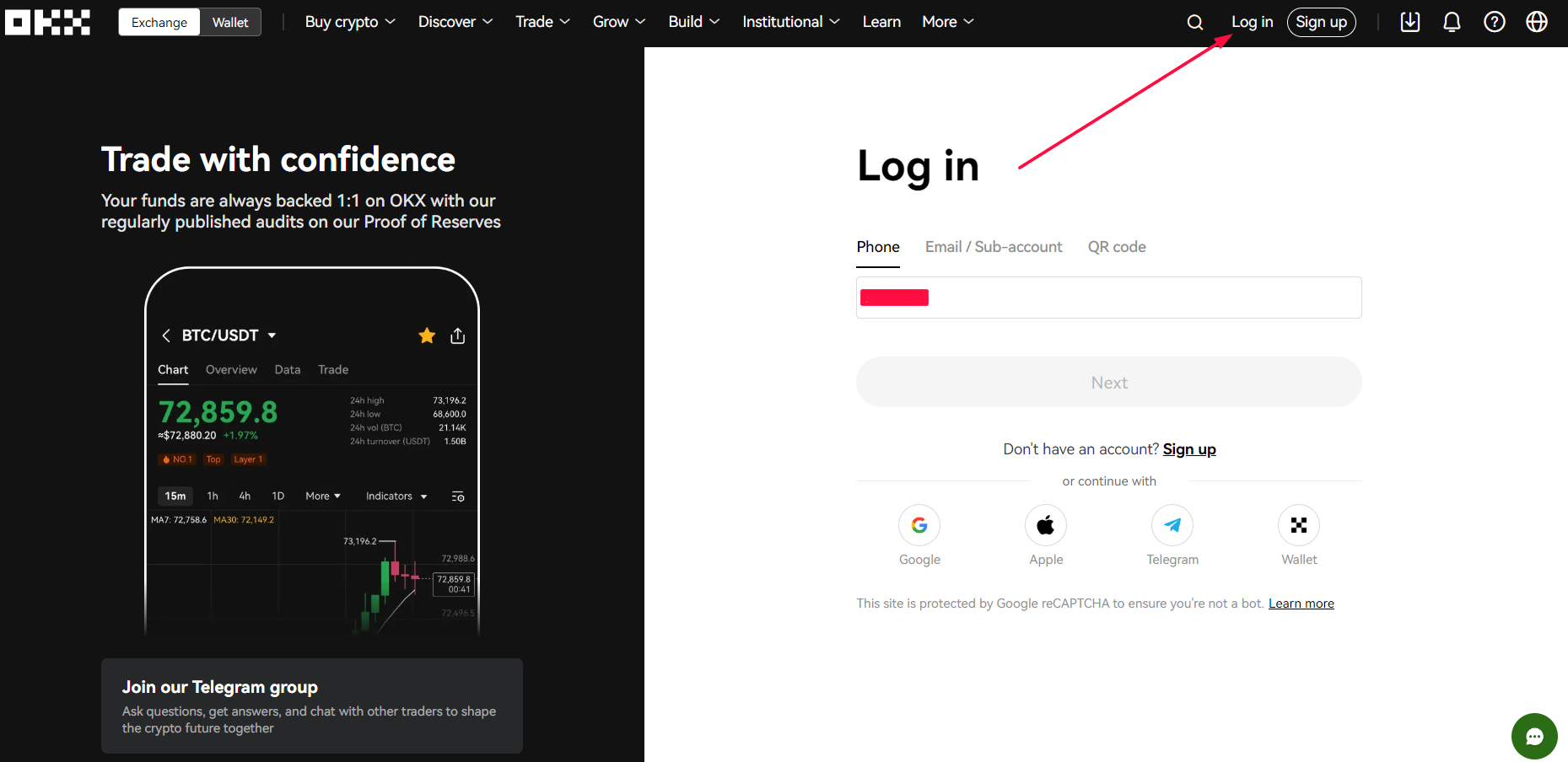Switch to Wallet mode

pyautogui.click(x=230, y=22)
